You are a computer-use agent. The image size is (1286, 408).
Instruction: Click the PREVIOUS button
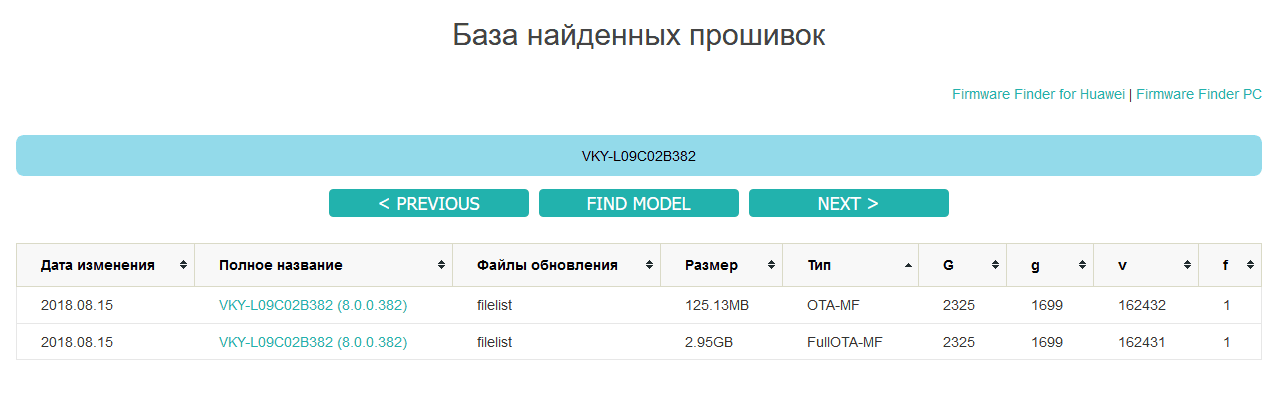429,203
